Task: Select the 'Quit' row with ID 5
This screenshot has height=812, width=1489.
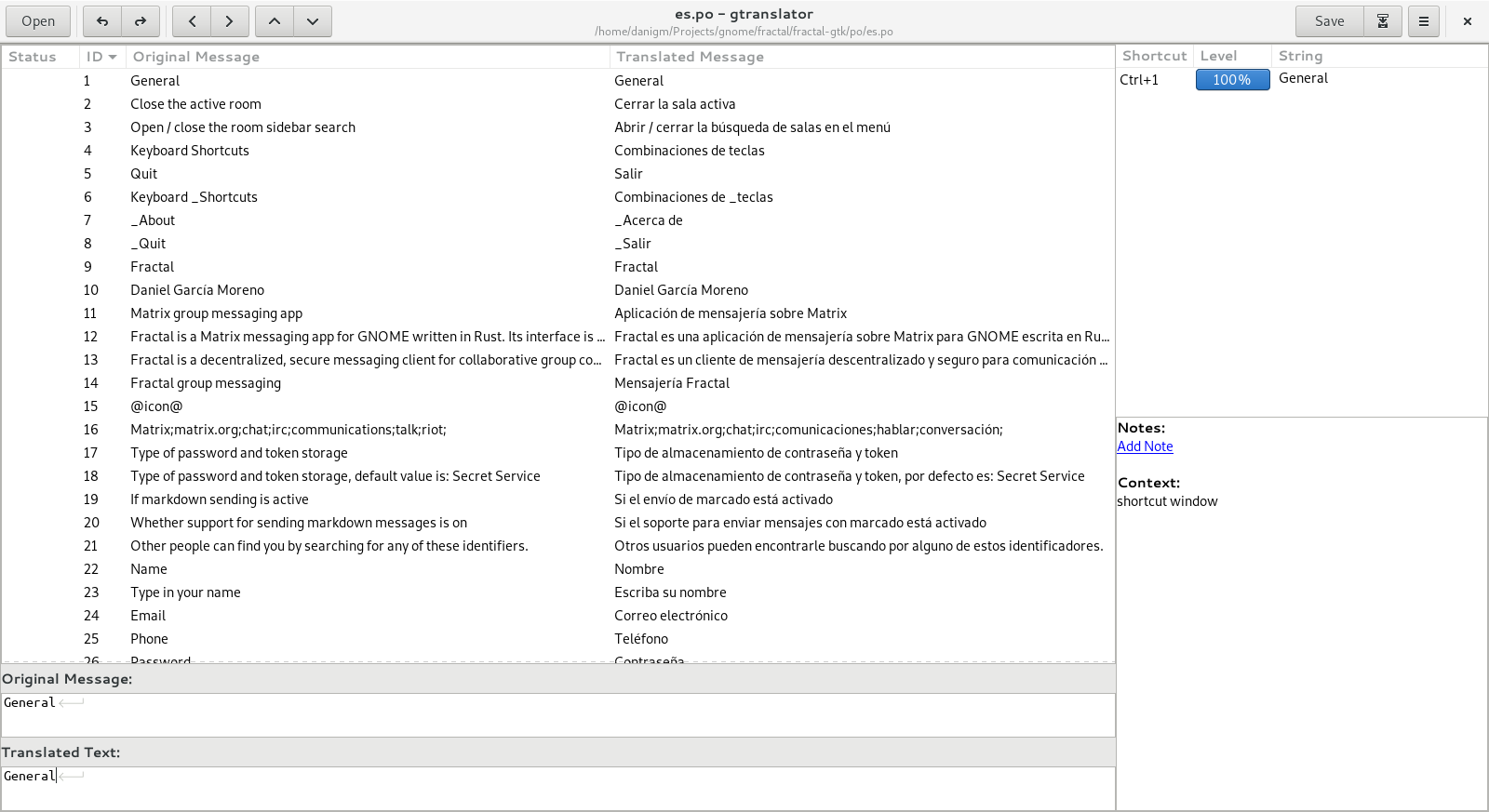Action: point(558,174)
